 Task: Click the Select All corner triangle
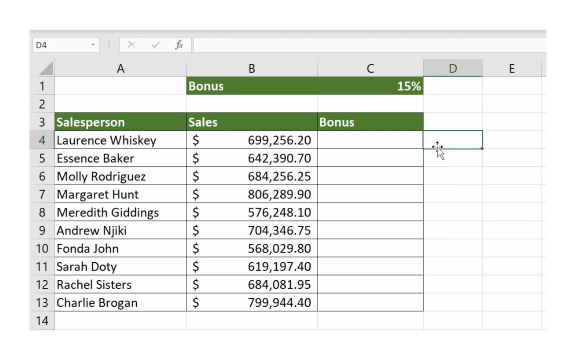click(x=46, y=68)
